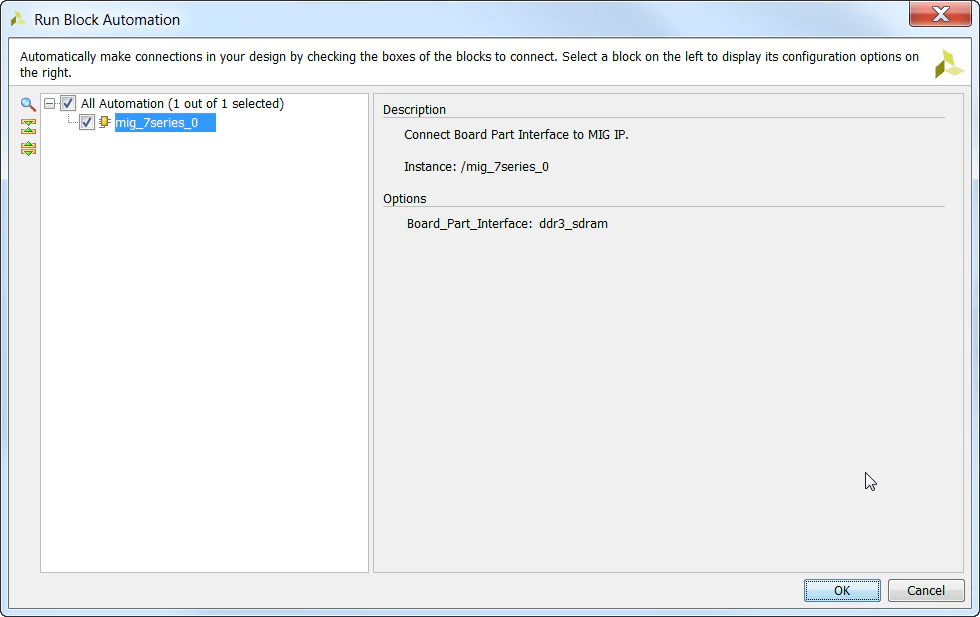The height and width of the screenshot is (617, 980).
Task: Select the mig_7series_0 tree item
Action: point(164,123)
